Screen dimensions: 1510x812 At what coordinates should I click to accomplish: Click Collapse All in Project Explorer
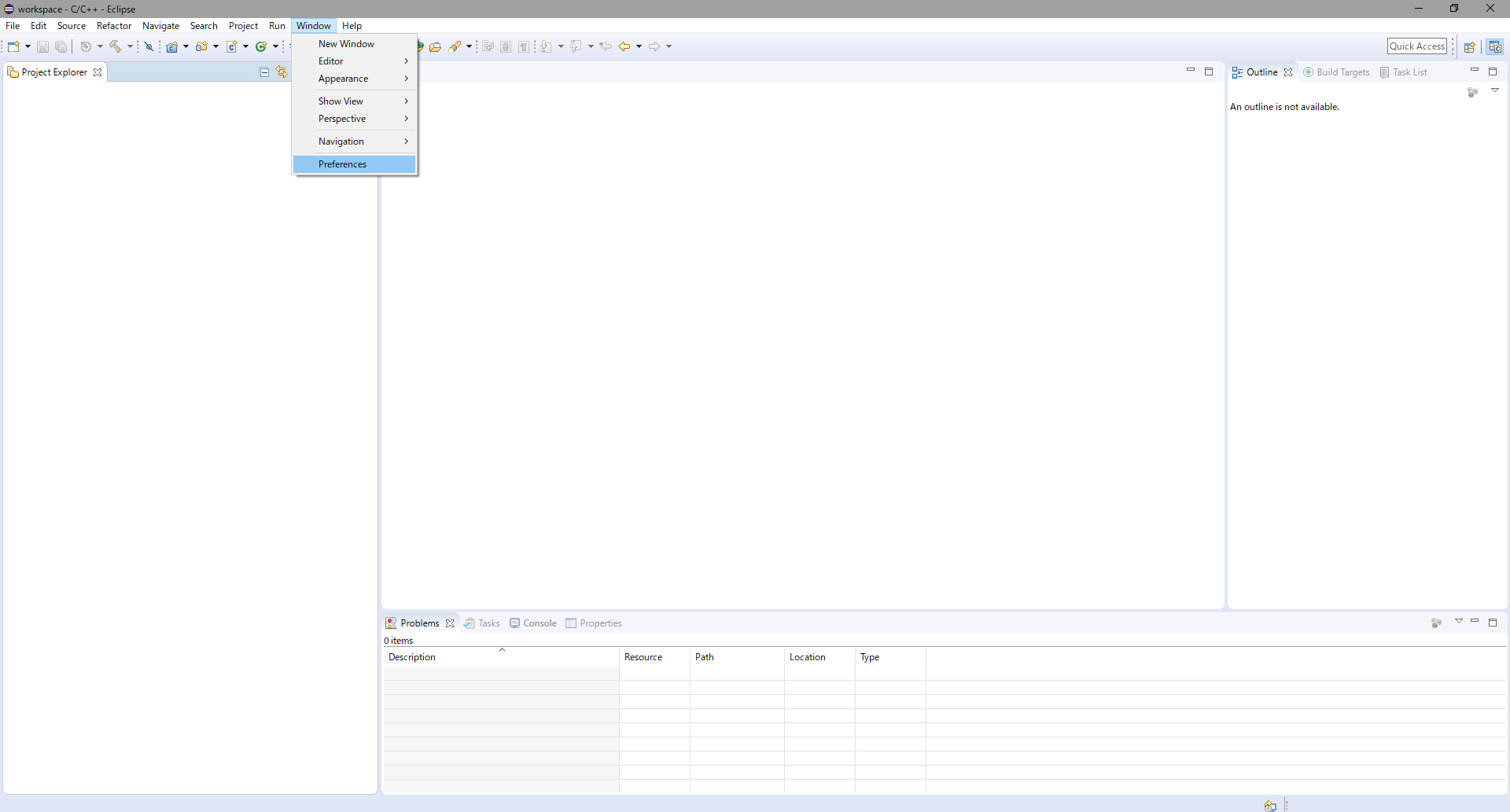click(x=264, y=72)
